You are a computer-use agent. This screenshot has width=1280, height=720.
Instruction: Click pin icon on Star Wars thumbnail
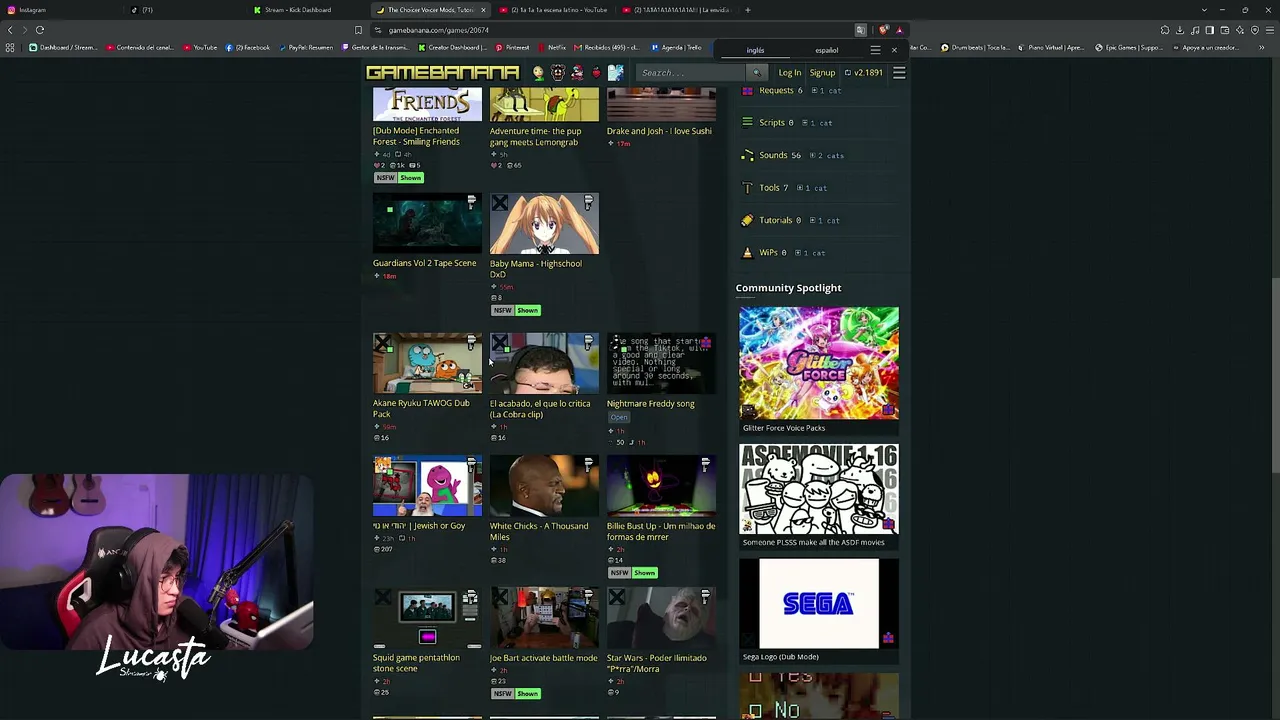(705, 597)
